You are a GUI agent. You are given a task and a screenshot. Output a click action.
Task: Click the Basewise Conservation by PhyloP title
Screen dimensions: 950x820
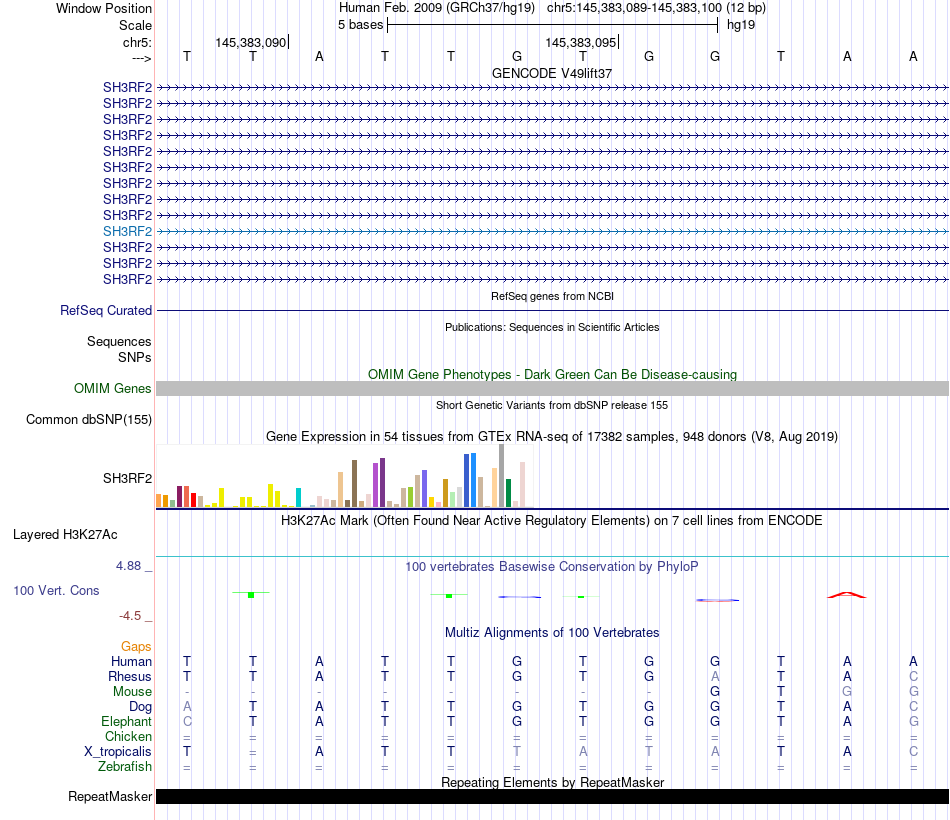(x=552, y=567)
